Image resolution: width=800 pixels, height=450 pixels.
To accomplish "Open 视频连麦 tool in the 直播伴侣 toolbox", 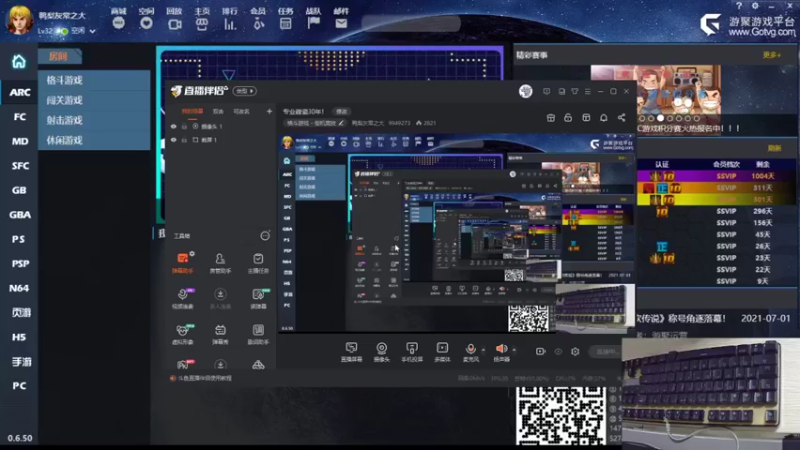I will pos(183,298).
